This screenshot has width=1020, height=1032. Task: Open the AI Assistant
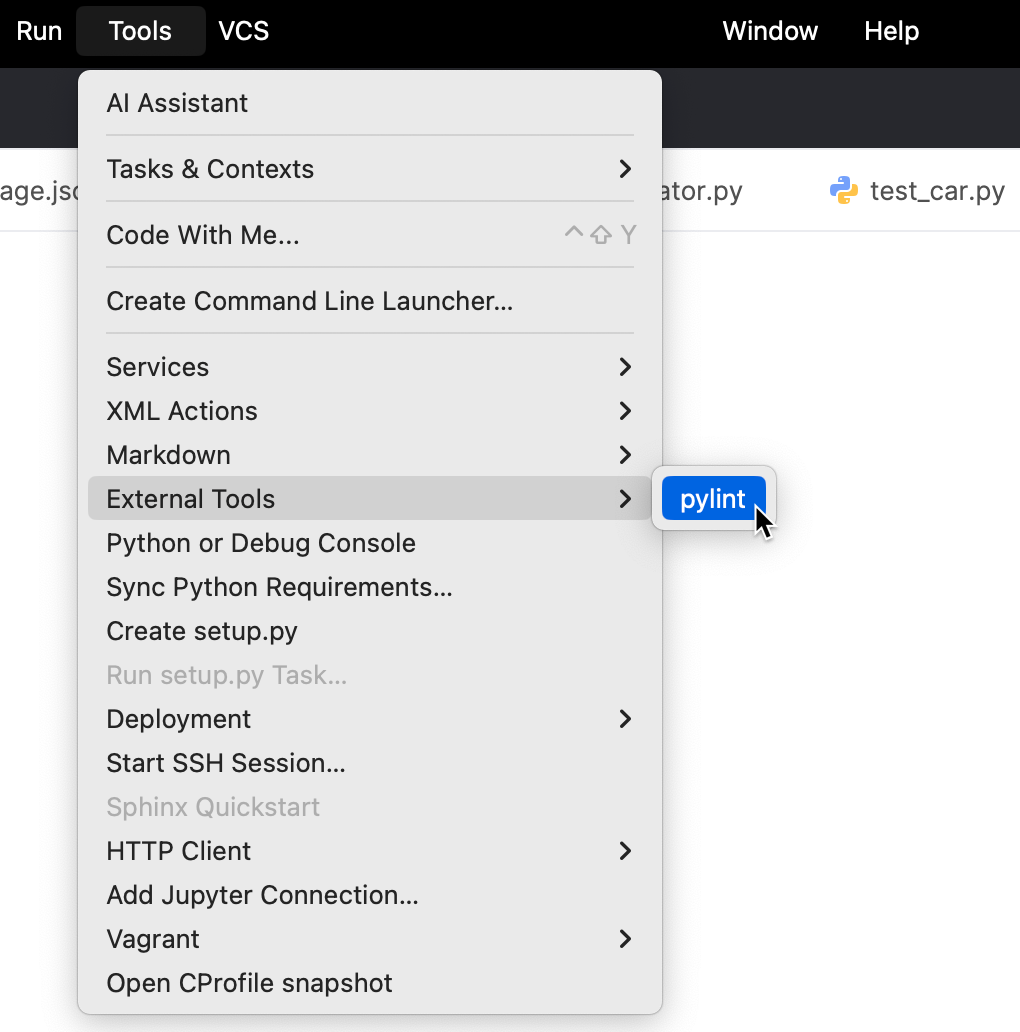(177, 103)
